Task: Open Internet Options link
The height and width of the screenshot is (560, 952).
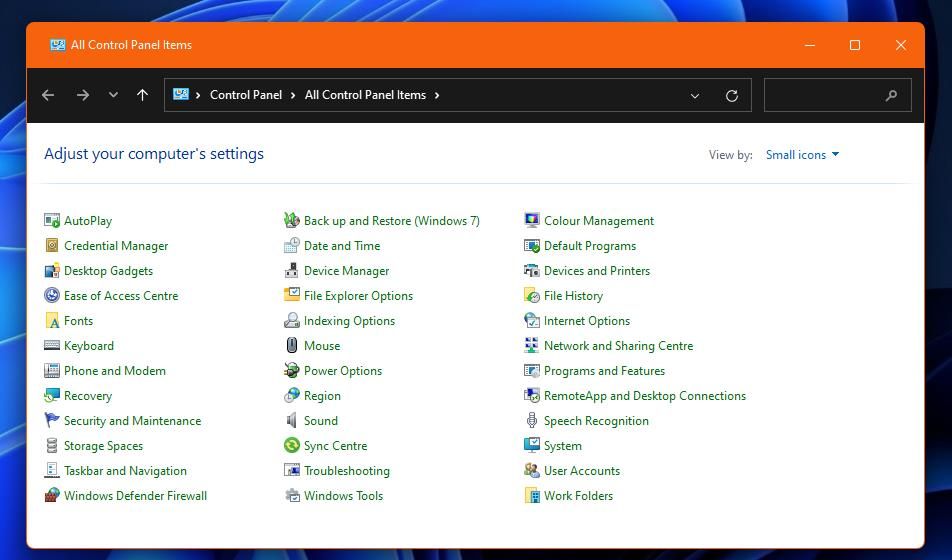Action: pyautogui.click(x=587, y=321)
